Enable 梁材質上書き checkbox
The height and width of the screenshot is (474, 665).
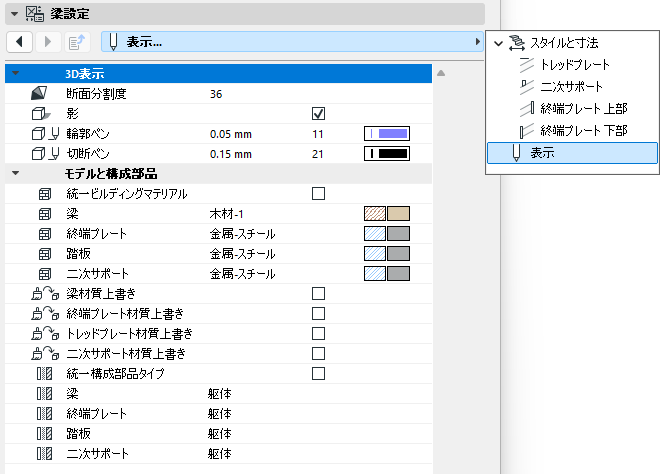(318, 293)
